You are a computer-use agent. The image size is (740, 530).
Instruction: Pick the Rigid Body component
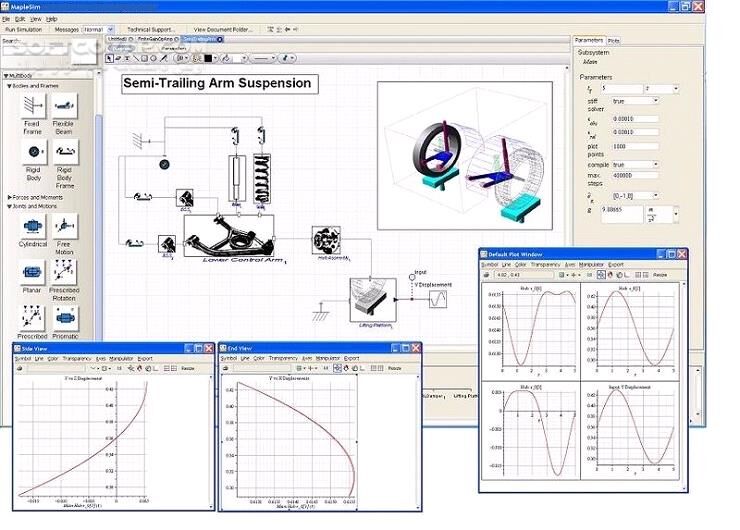(31, 152)
